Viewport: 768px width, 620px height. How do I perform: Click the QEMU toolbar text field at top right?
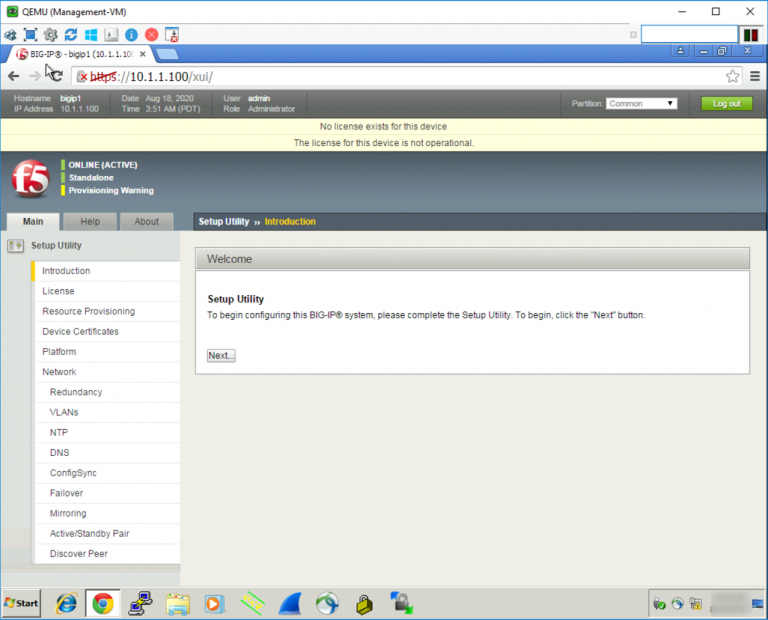coord(689,34)
